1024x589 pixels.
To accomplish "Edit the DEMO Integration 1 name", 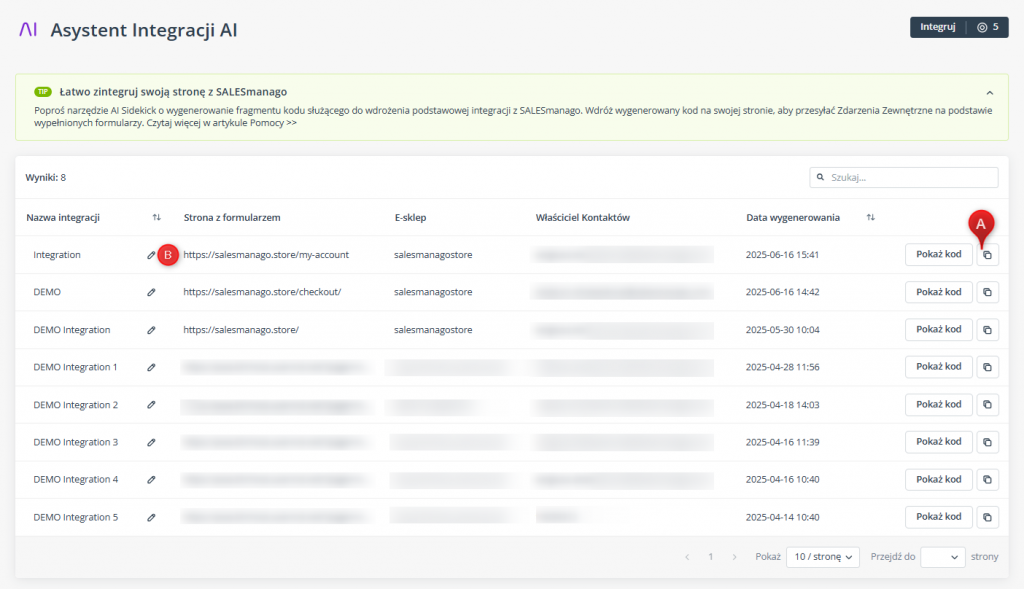I will click(x=151, y=368).
